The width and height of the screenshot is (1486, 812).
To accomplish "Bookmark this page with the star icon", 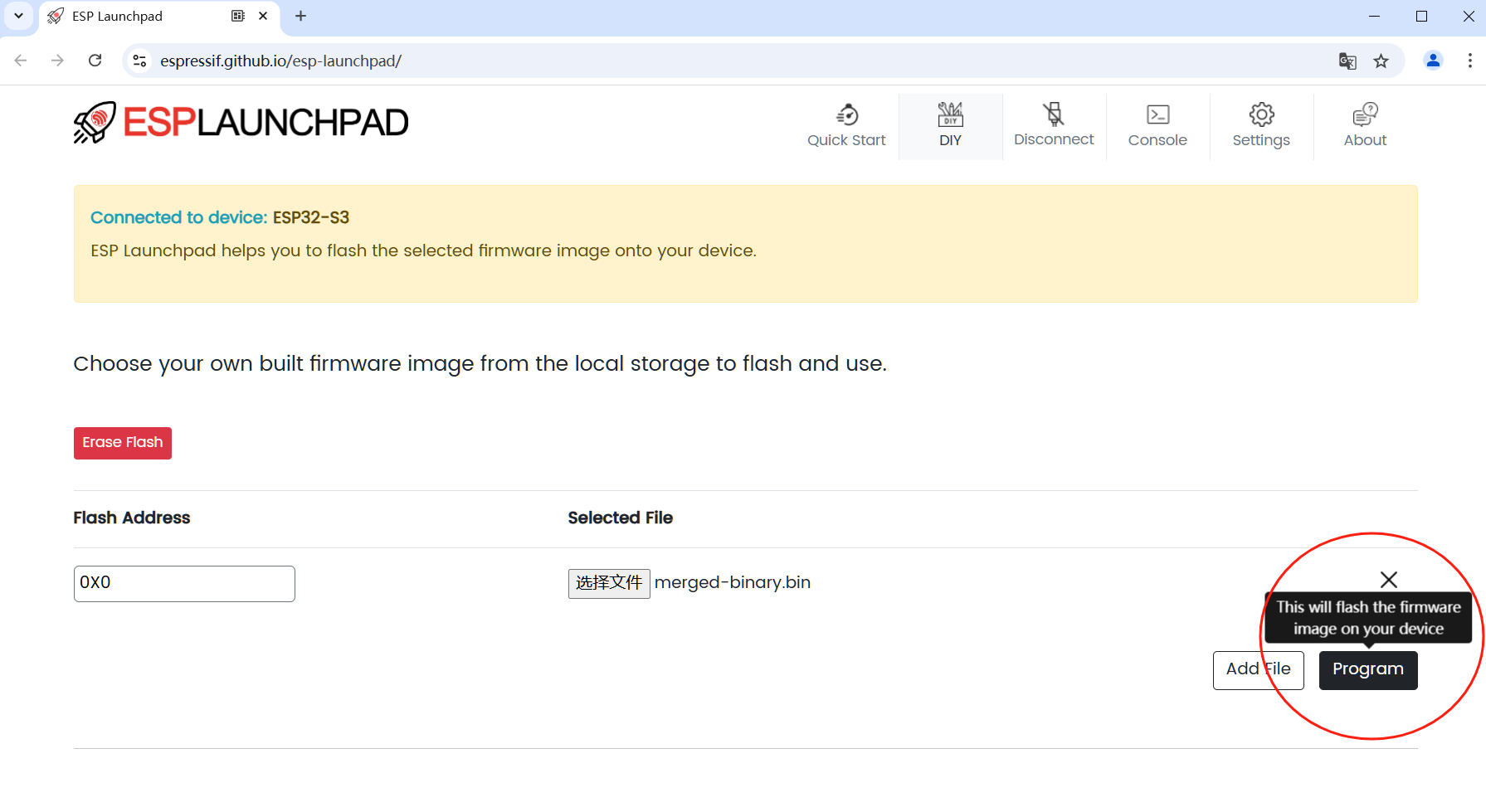I will (1381, 61).
